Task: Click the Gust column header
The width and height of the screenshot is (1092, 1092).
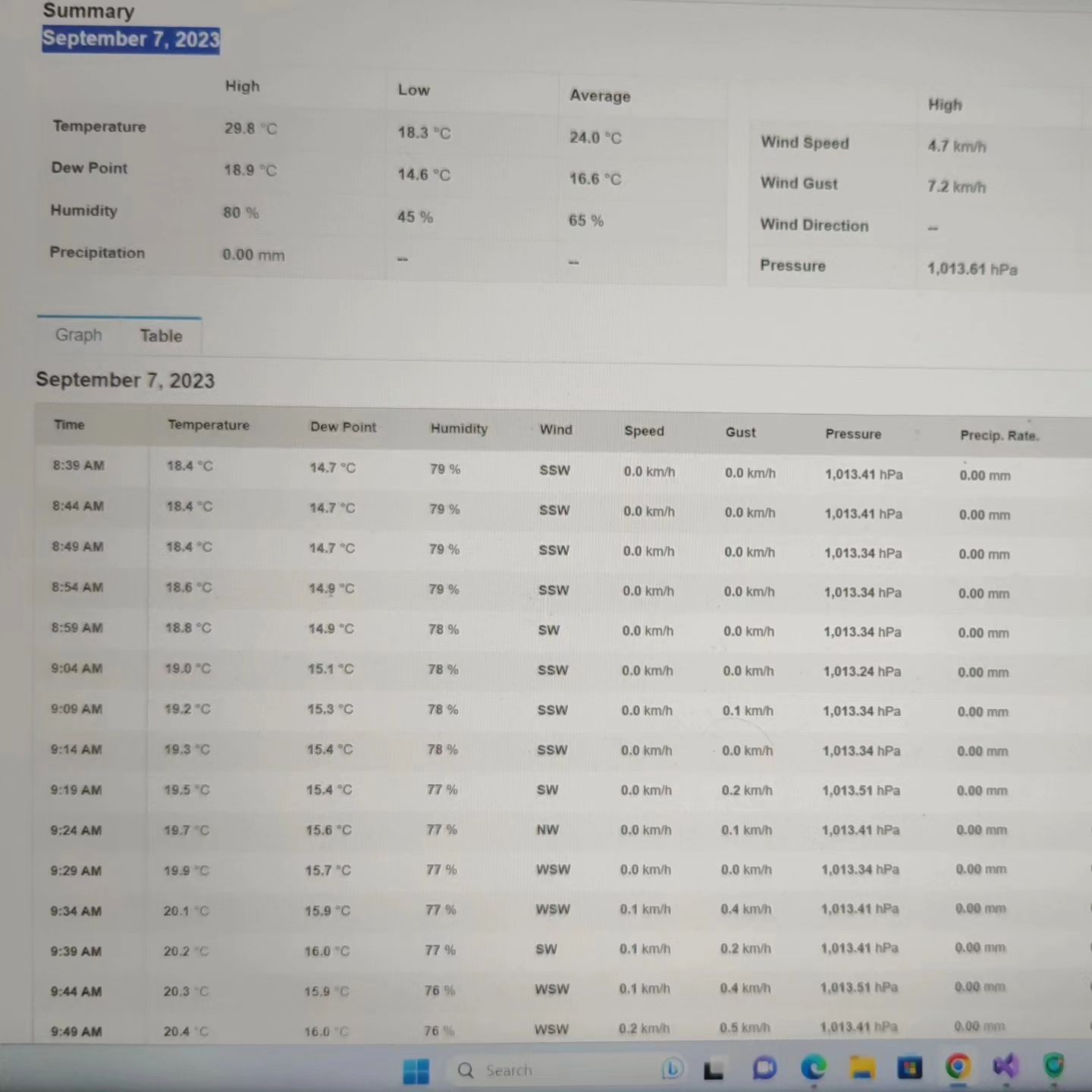Action: click(x=740, y=432)
